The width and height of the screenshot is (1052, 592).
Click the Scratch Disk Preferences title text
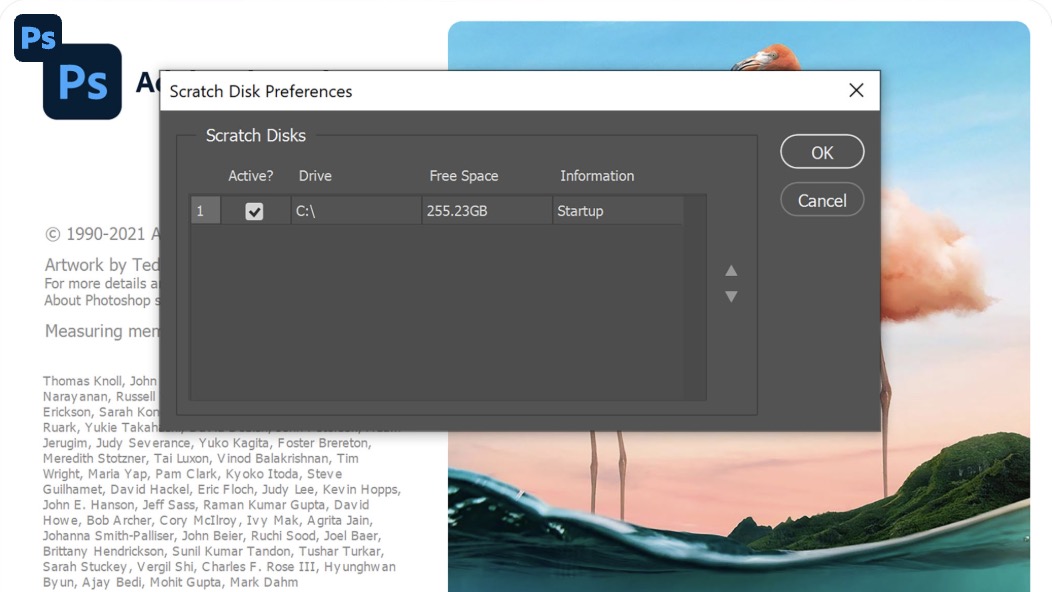(260, 91)
